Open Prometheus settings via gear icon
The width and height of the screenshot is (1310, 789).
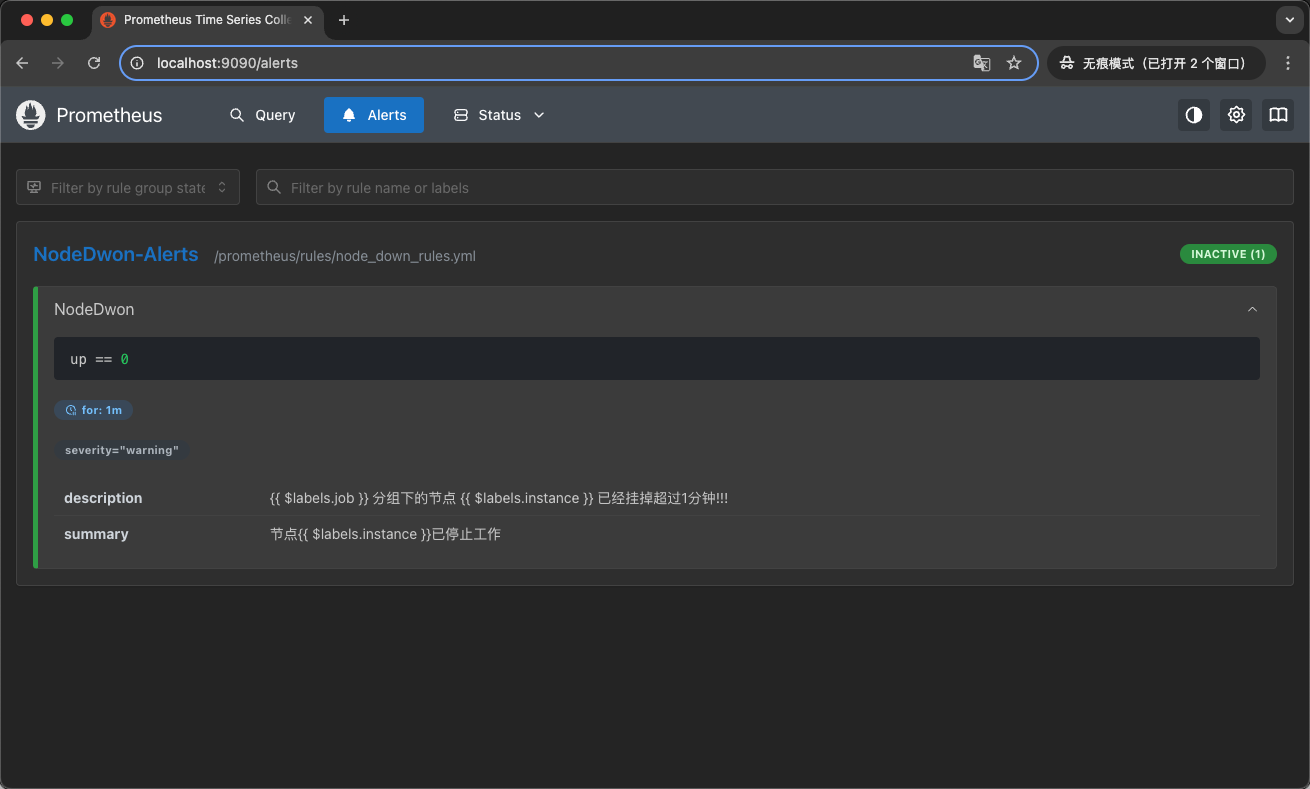pyautogui.click(x=1235, y=115)
